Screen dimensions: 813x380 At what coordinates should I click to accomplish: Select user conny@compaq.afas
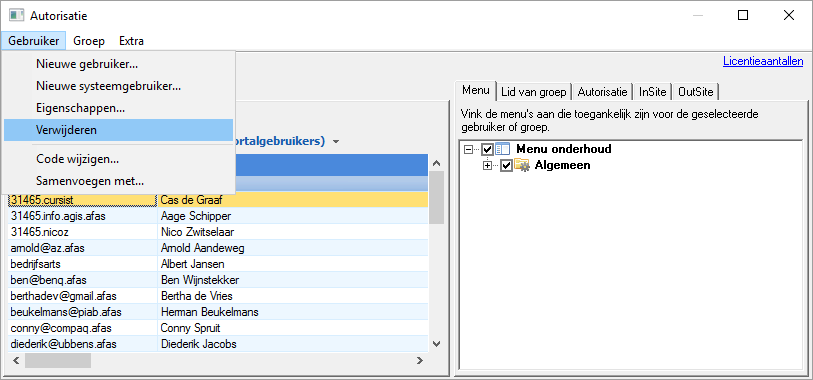[x=82, y=328]
